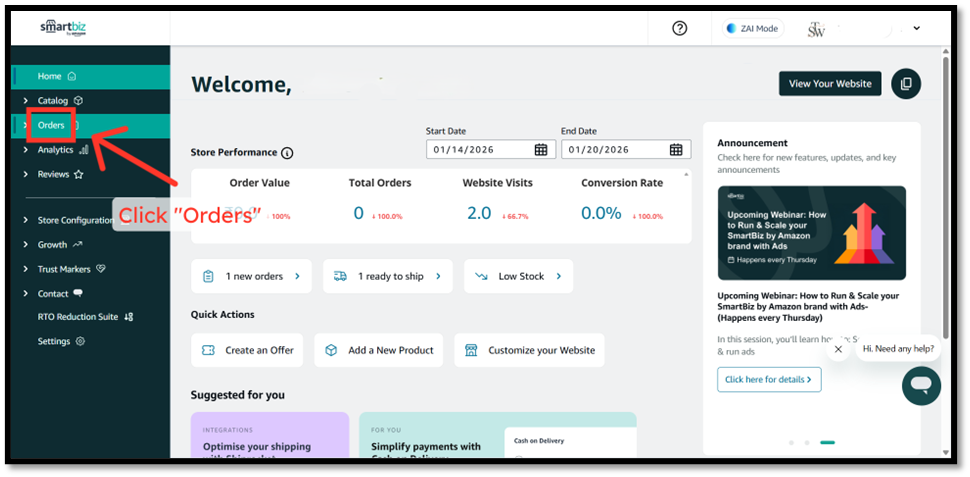Image resolution: width=970 pixels, height=477 pixels.
Task: Click the copy website link icon
Action: coord(906,84)
